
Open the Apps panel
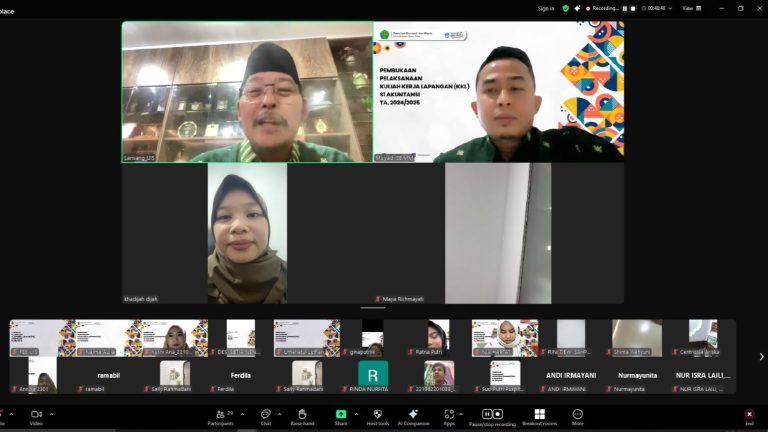point(449,417)
